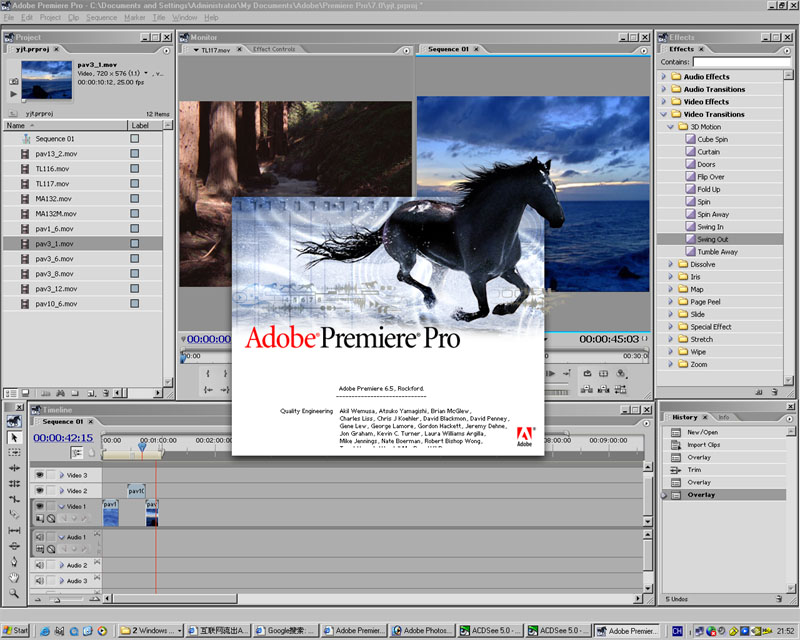This screenshot has width=800, height=640.
Task: Switch Project panel to Icon view
Action: [25, 393]
